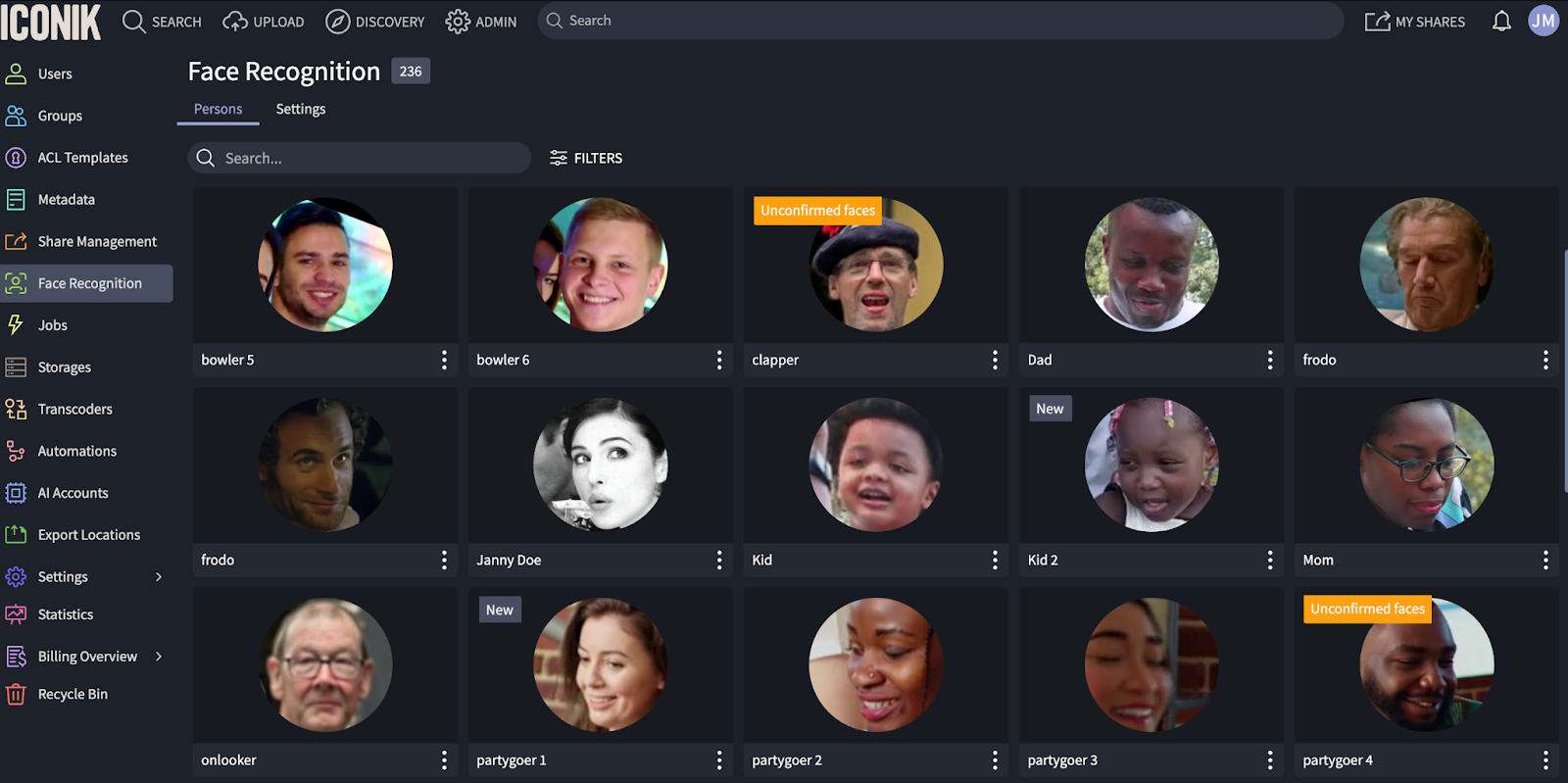Viewport: 1568px width, 783px height.
Task: Open the FILTERS panel
Action: 586,158
